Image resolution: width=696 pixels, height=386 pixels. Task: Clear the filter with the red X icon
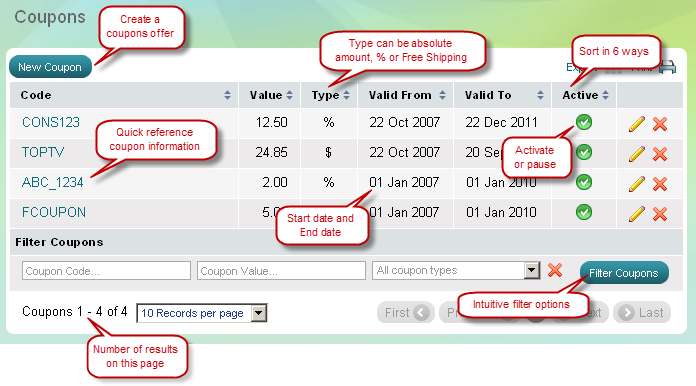[555, 270]
